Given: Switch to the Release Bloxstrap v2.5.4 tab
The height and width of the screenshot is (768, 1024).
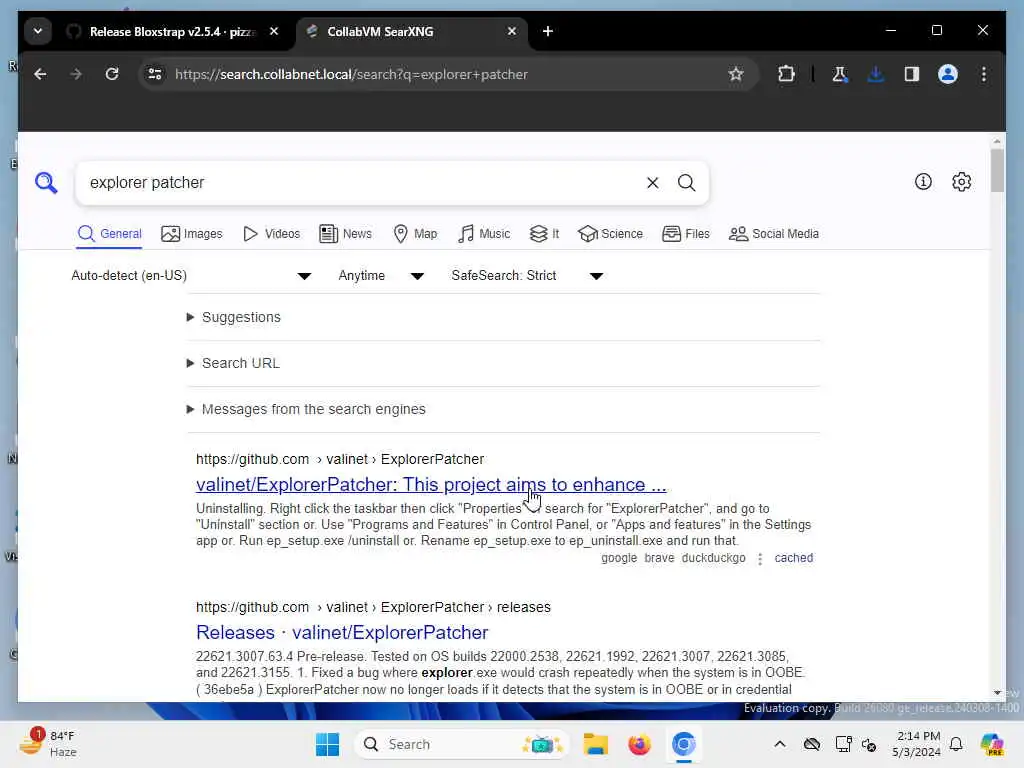Looking at the screenshot, I should coord(172,31).
